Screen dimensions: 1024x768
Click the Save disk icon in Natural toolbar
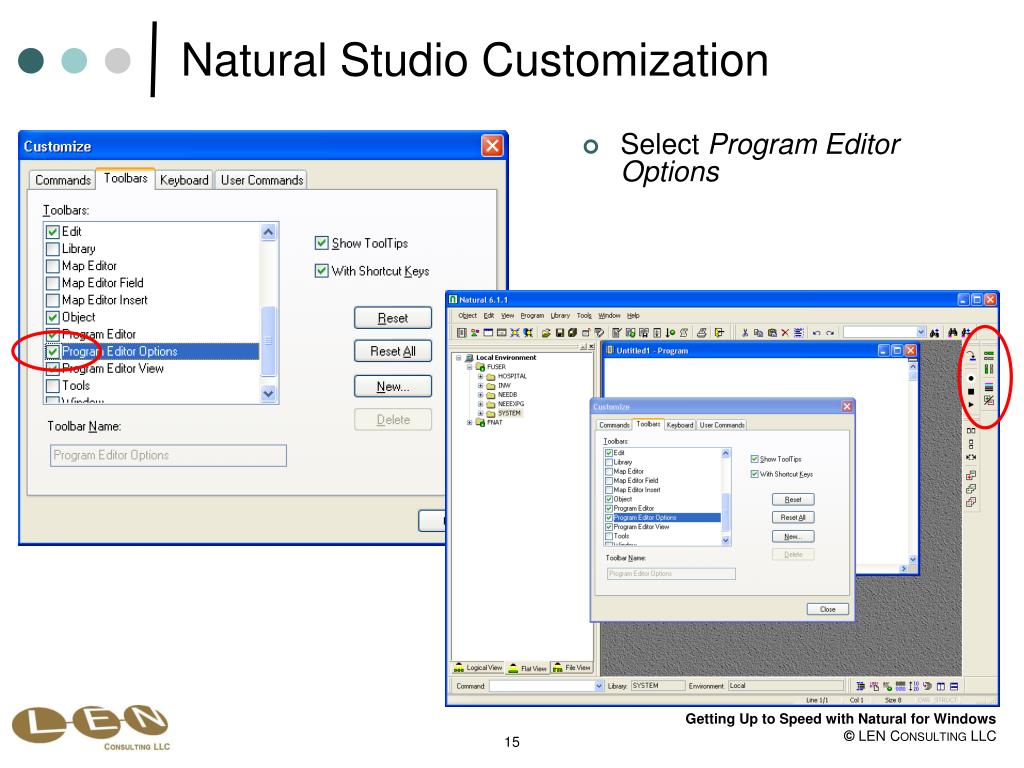560,332
